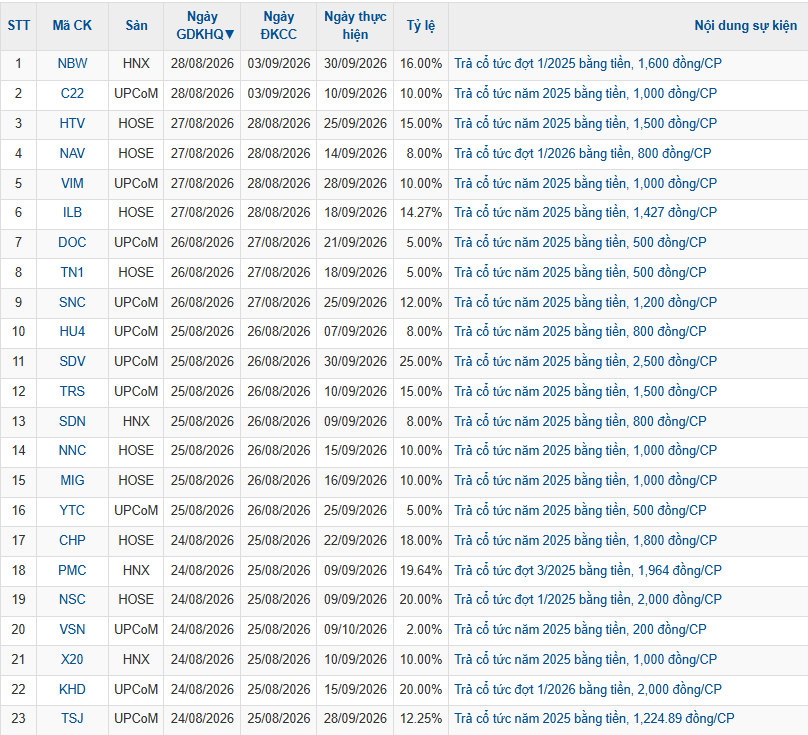This screenshot has width=808, height=735.
Task: Open stock code KHD
Action: 72,689
